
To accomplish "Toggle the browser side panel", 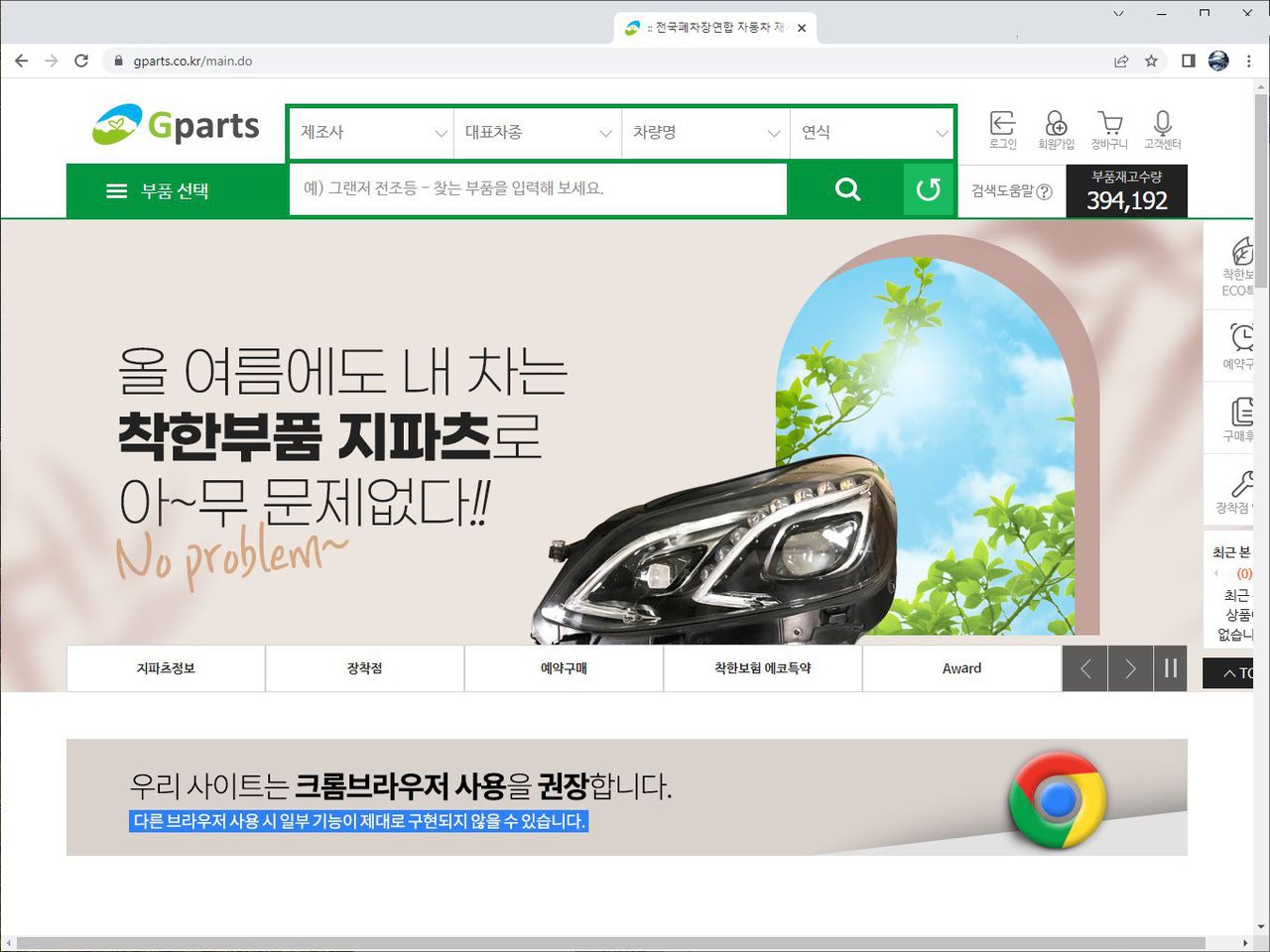I will point(1188,60).
